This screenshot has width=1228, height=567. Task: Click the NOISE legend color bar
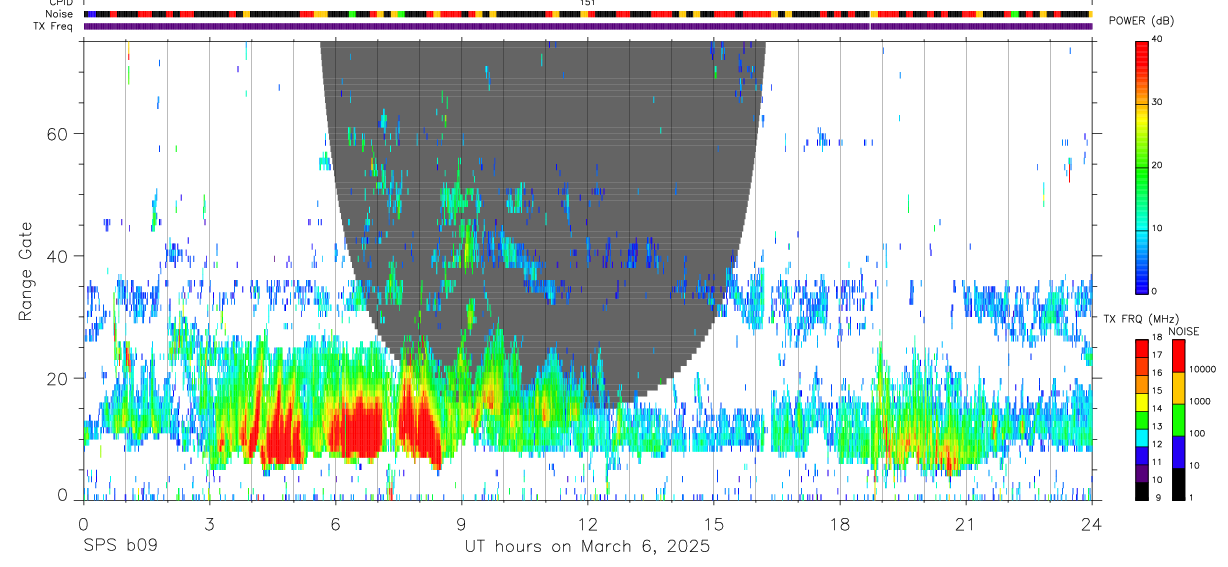tap(1177, 419)
